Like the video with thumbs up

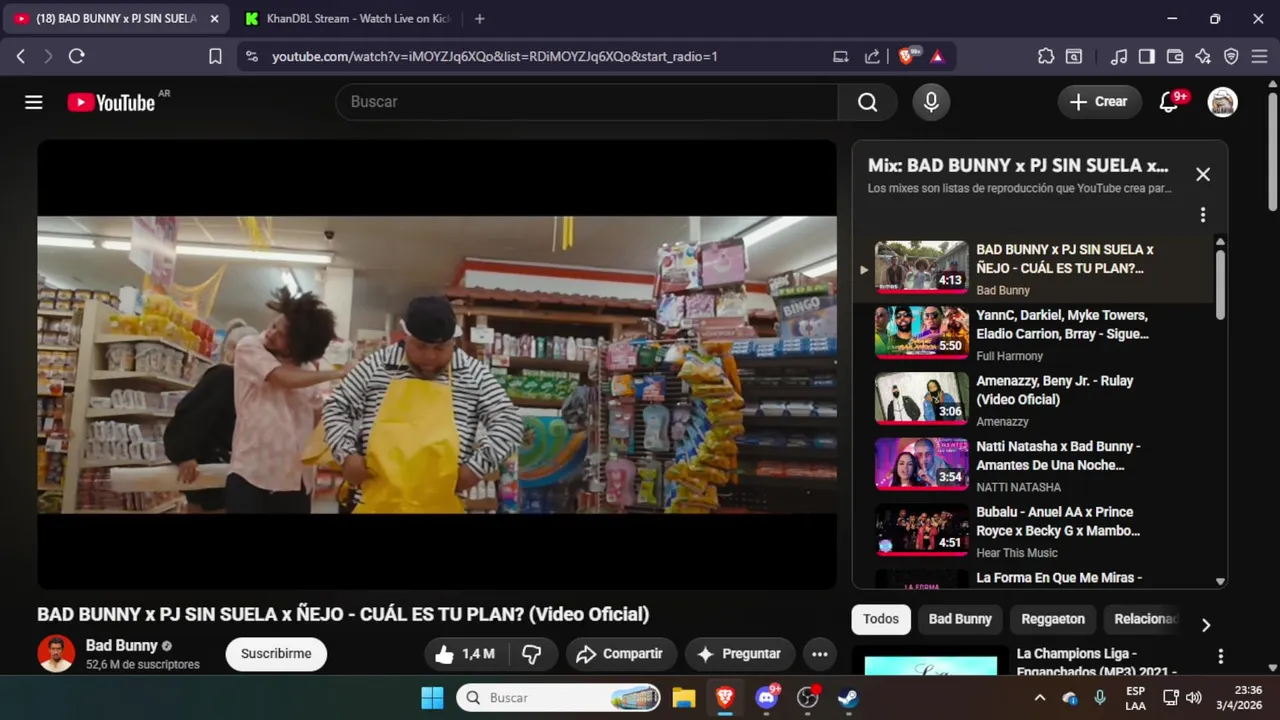[468, 654]
